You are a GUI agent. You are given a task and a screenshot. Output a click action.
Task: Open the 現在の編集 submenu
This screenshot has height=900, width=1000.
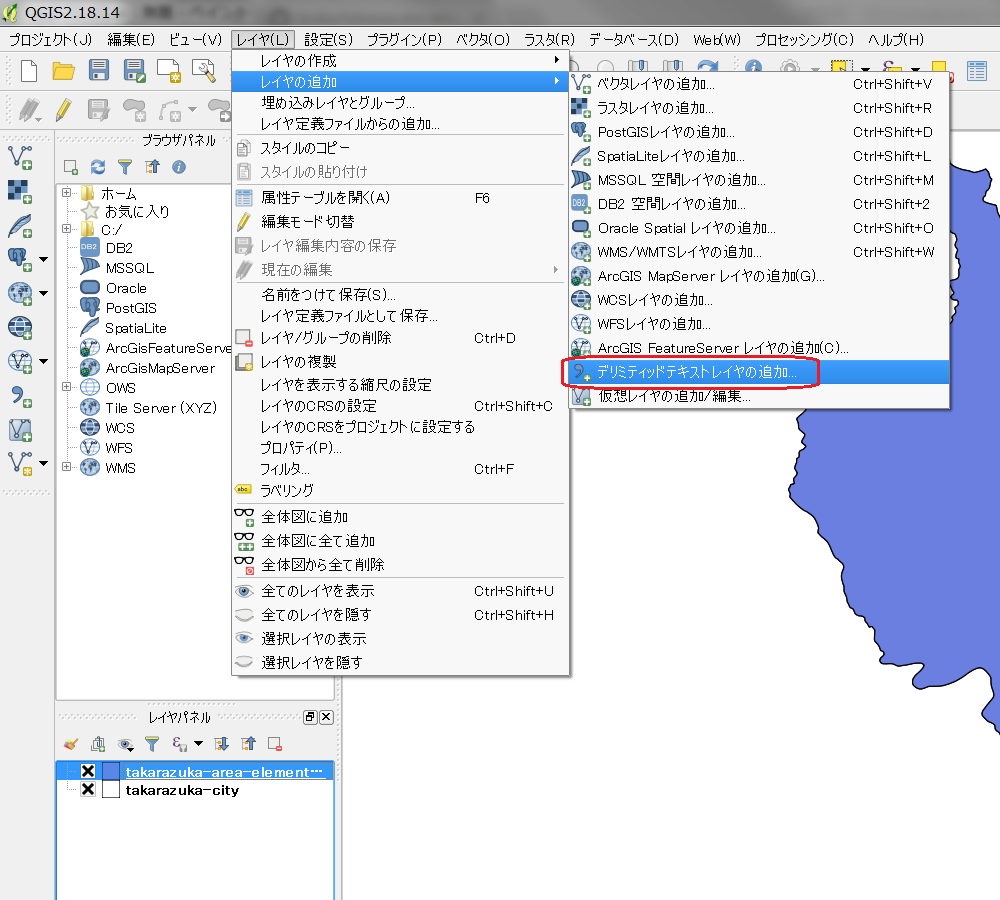[400, 270]
